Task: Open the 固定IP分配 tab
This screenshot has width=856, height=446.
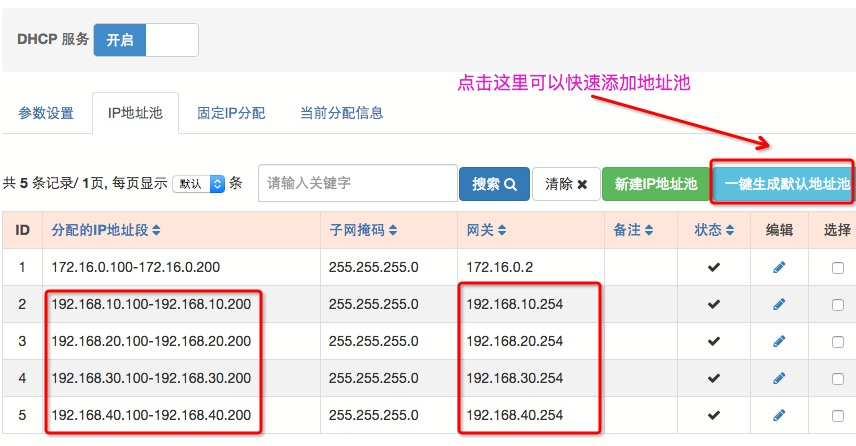Action: (231, 113)
